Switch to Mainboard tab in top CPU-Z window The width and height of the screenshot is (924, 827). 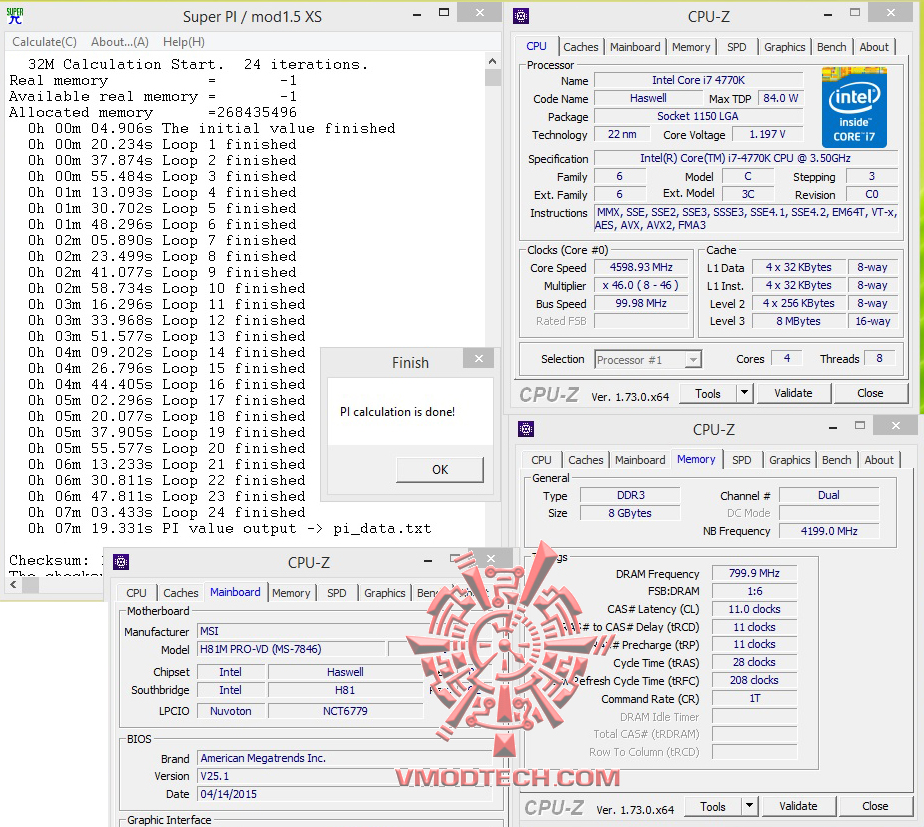[635, 47]
